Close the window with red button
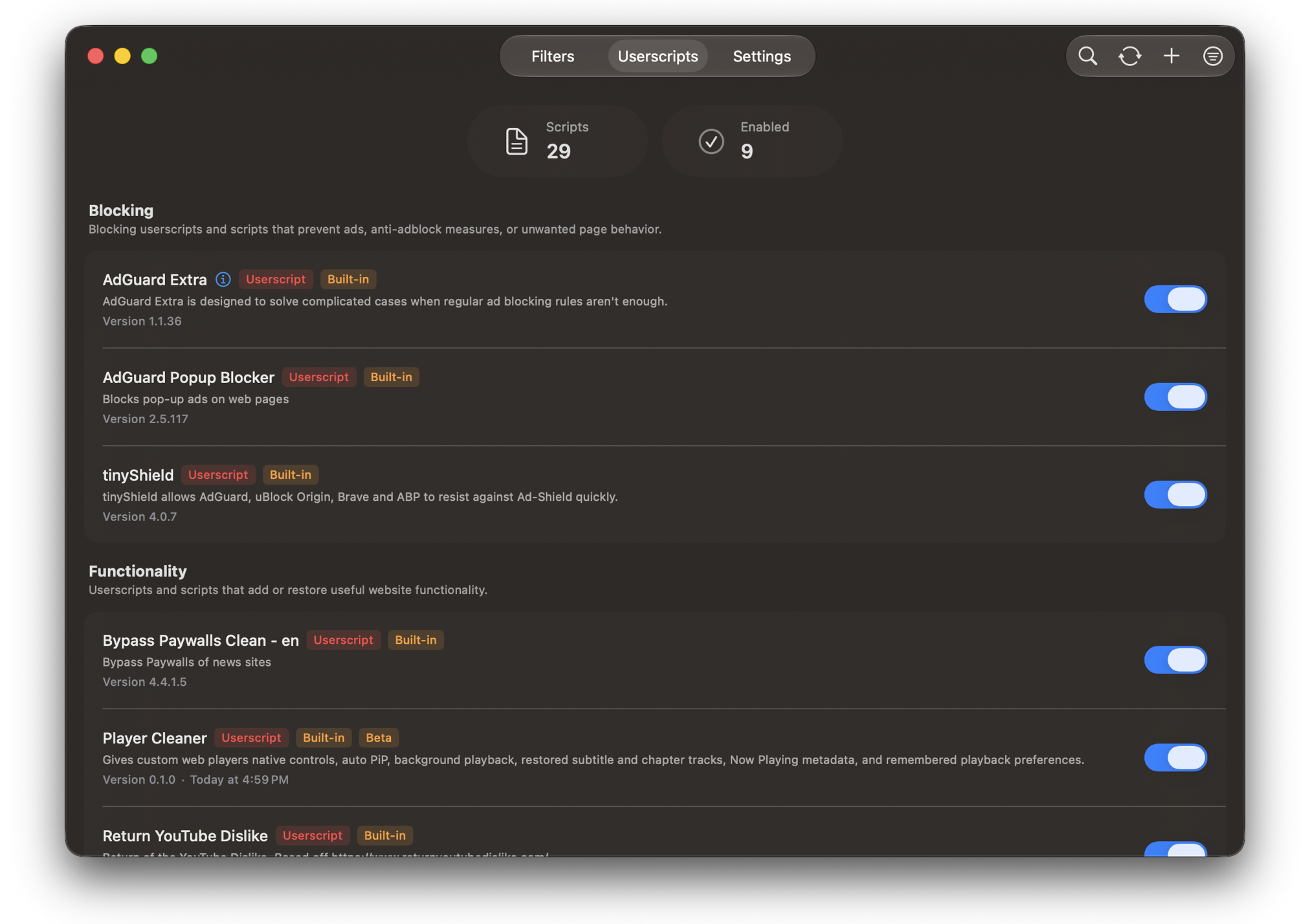This screenshot has width=1310, height=924. (x=96, y=56)
